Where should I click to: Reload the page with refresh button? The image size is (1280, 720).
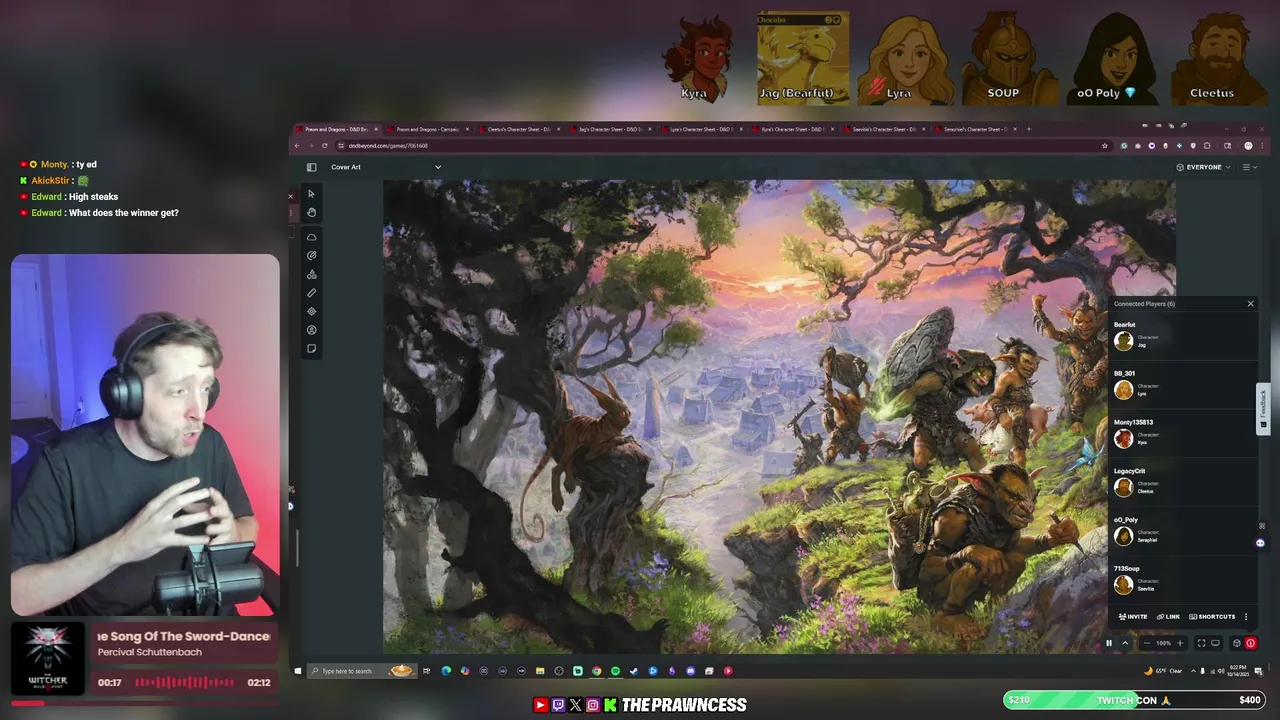pyautogui.click(x=325, y=146)
